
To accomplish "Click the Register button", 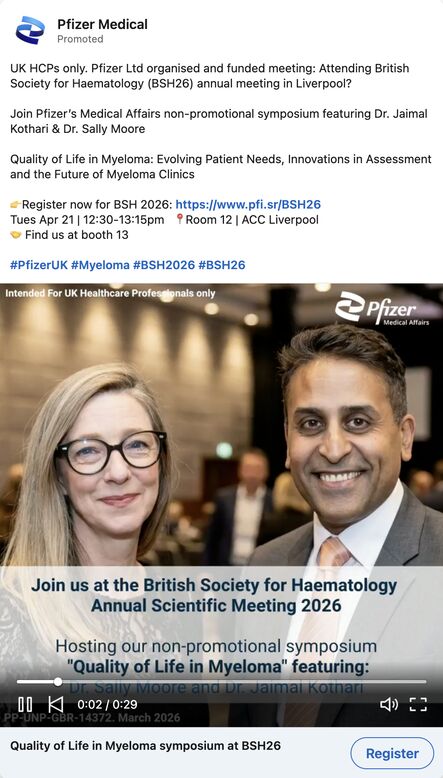I will [392, 753].
